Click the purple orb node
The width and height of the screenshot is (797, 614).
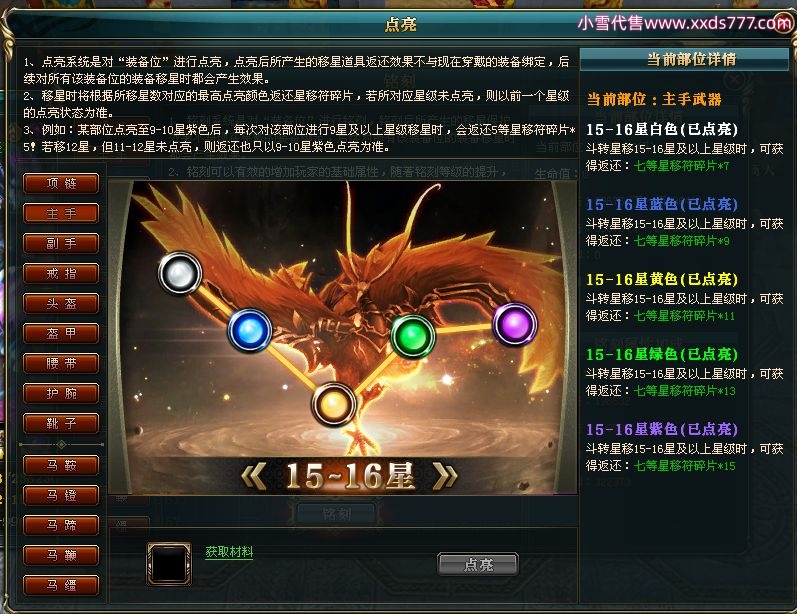(515, 324)
